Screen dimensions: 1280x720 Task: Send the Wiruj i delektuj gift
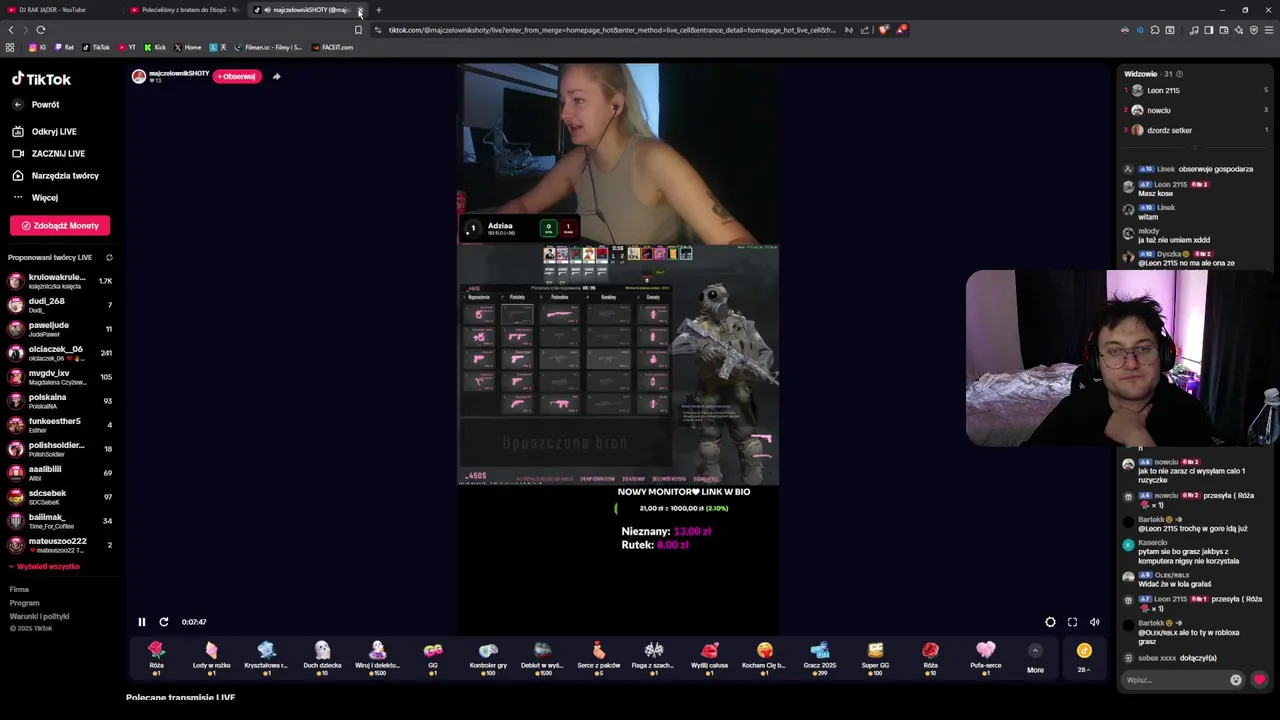point(377,658)
